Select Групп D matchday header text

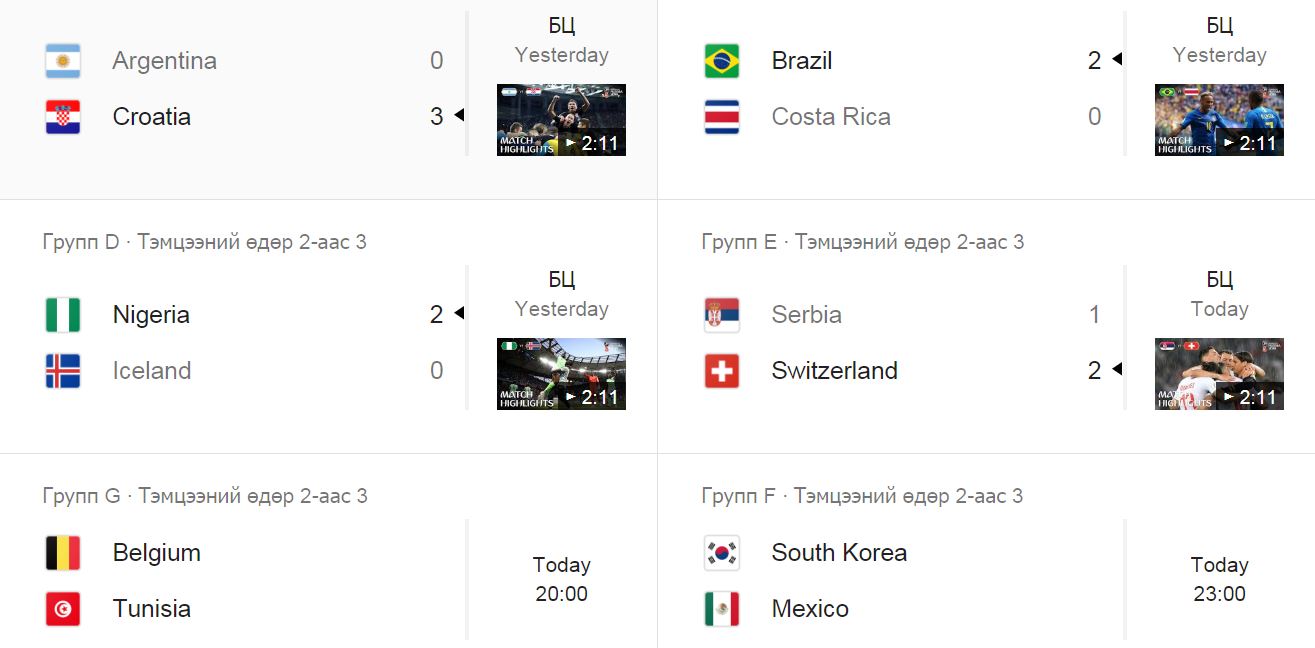click(205, 242)
